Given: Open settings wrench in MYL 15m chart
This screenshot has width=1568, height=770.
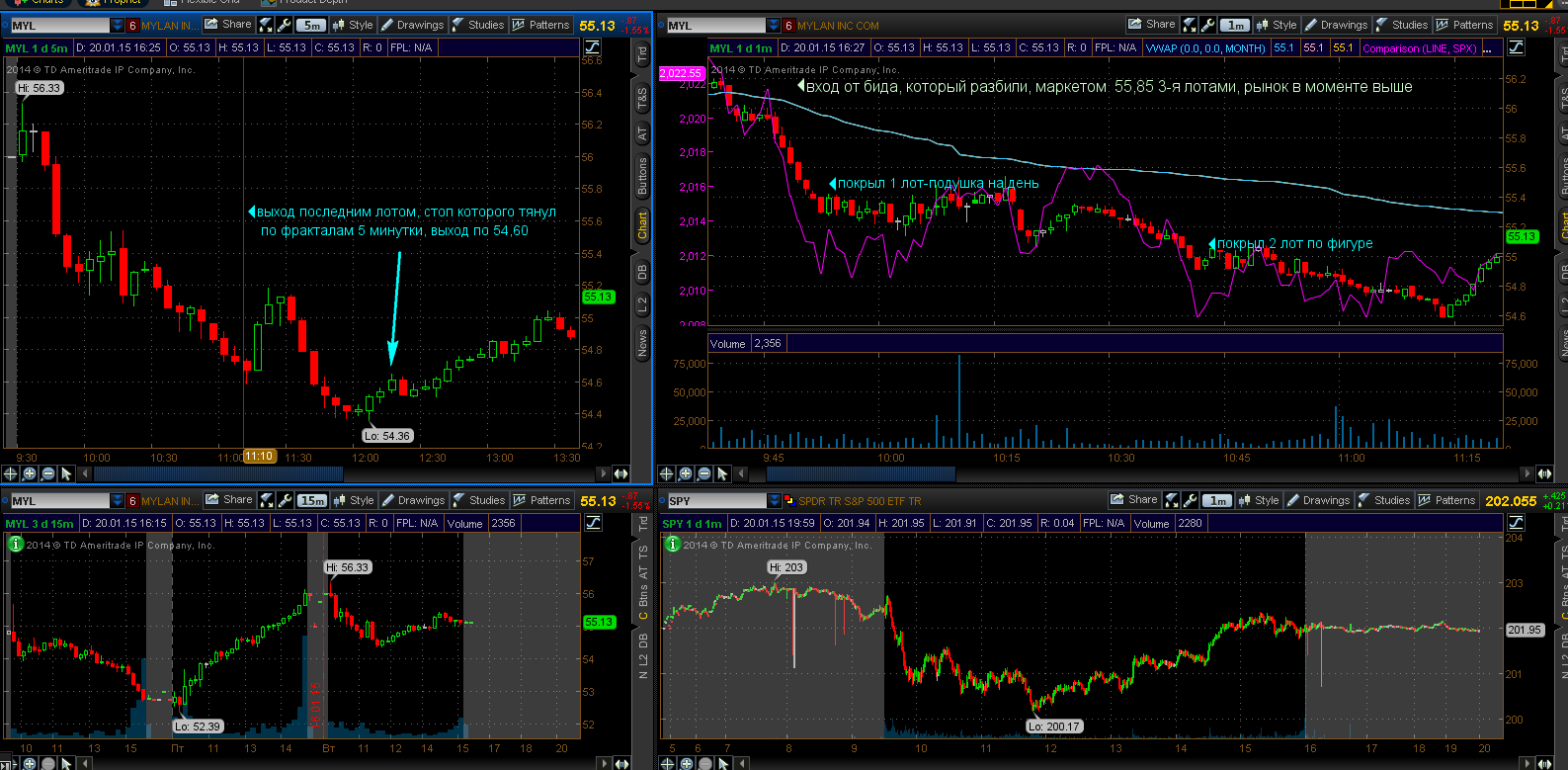Looking at the screenshot, I should [286, 500].
